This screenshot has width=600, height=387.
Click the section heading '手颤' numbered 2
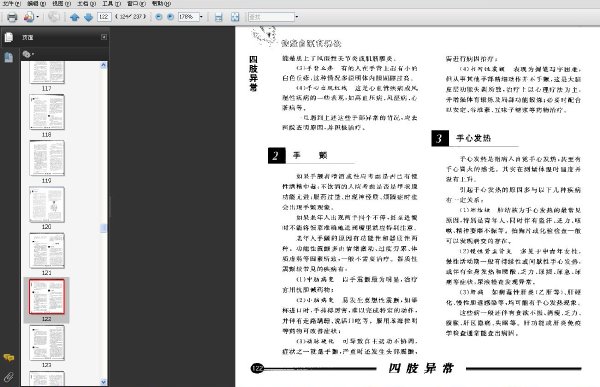(x=310, y=155)
